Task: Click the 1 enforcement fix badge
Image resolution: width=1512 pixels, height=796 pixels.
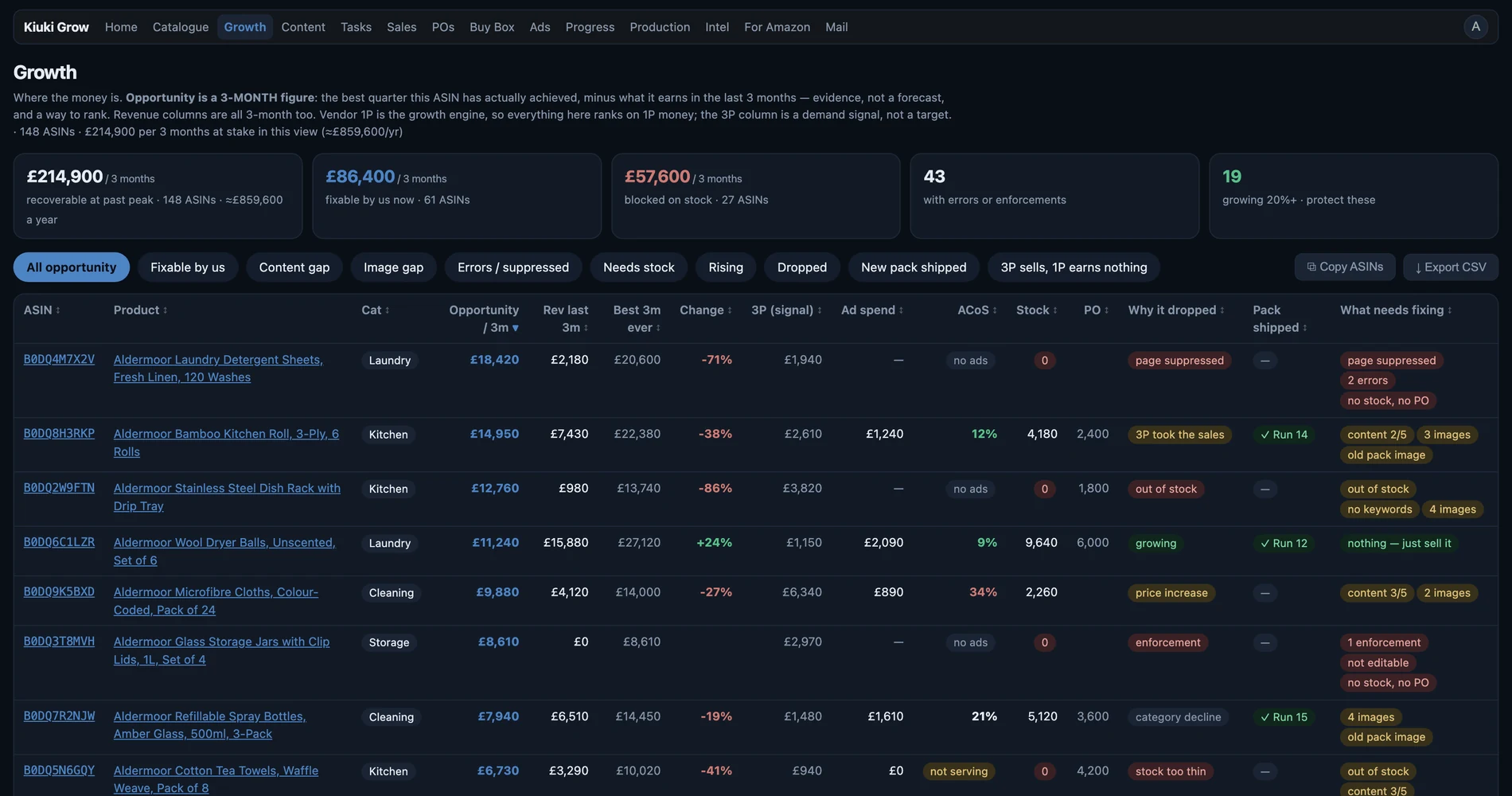Action: click(x=1384, y=642)
